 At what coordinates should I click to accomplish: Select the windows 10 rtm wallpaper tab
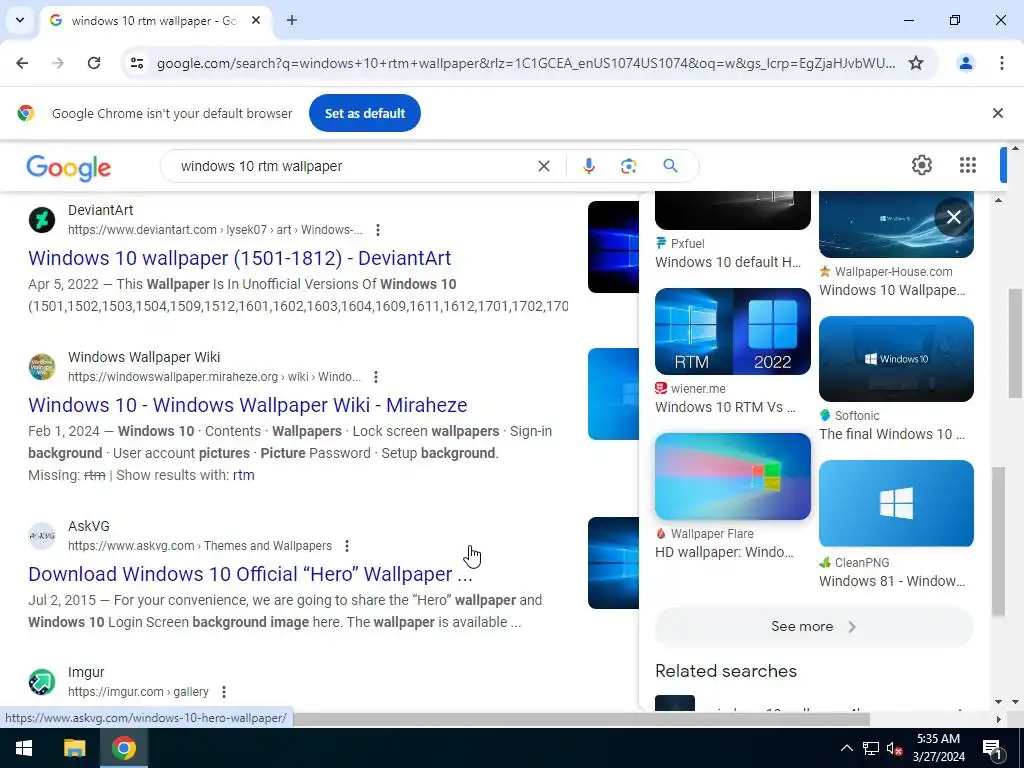pyautogui.click(x=153, y=20)
